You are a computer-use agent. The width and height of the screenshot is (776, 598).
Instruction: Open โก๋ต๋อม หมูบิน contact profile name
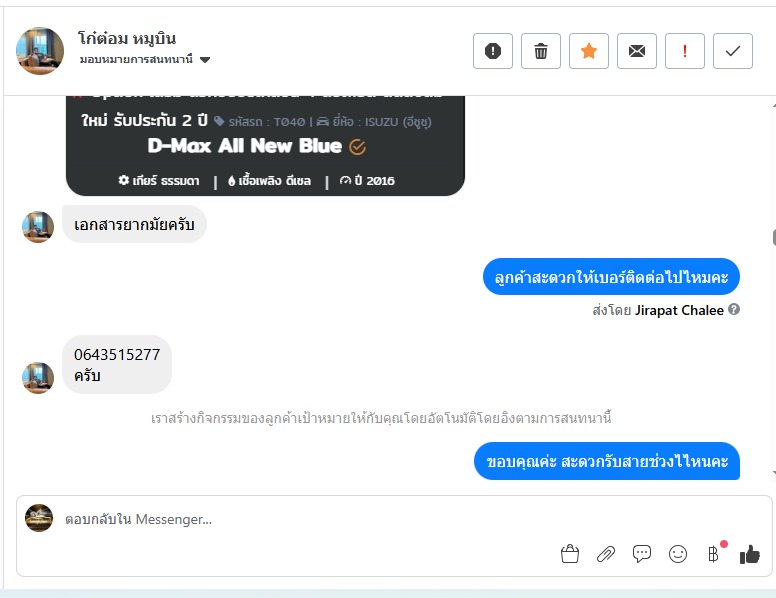pos(127,38)
